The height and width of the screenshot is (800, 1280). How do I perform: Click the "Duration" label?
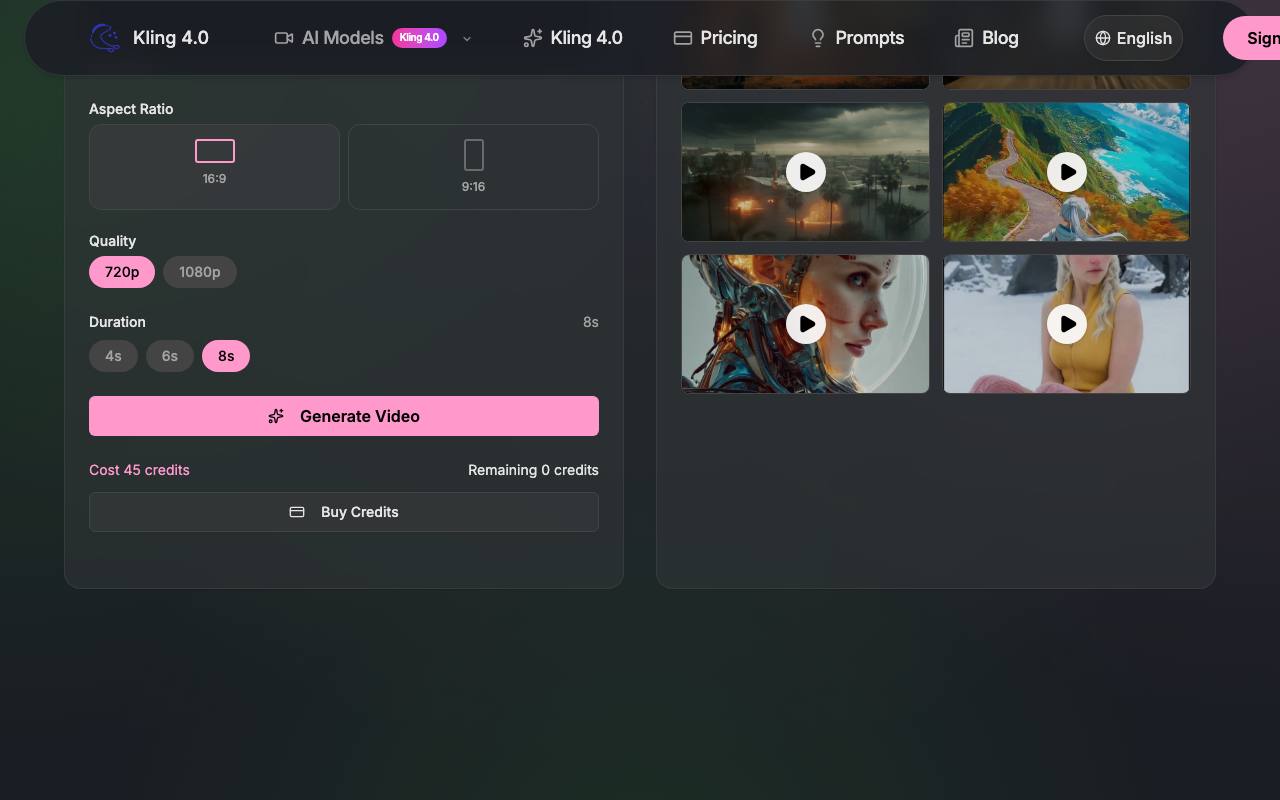click(117, 322)
